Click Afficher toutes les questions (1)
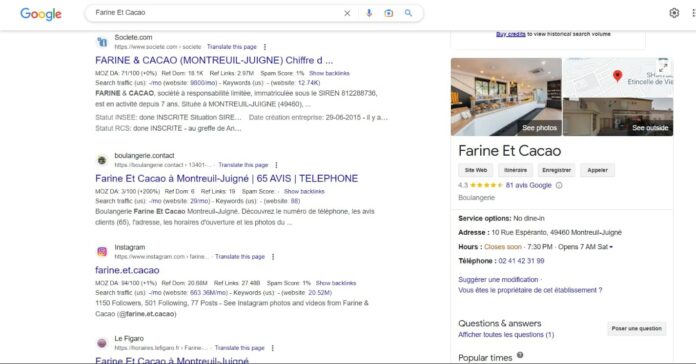This screenshot has width=696, height=364. coord(506,335)
